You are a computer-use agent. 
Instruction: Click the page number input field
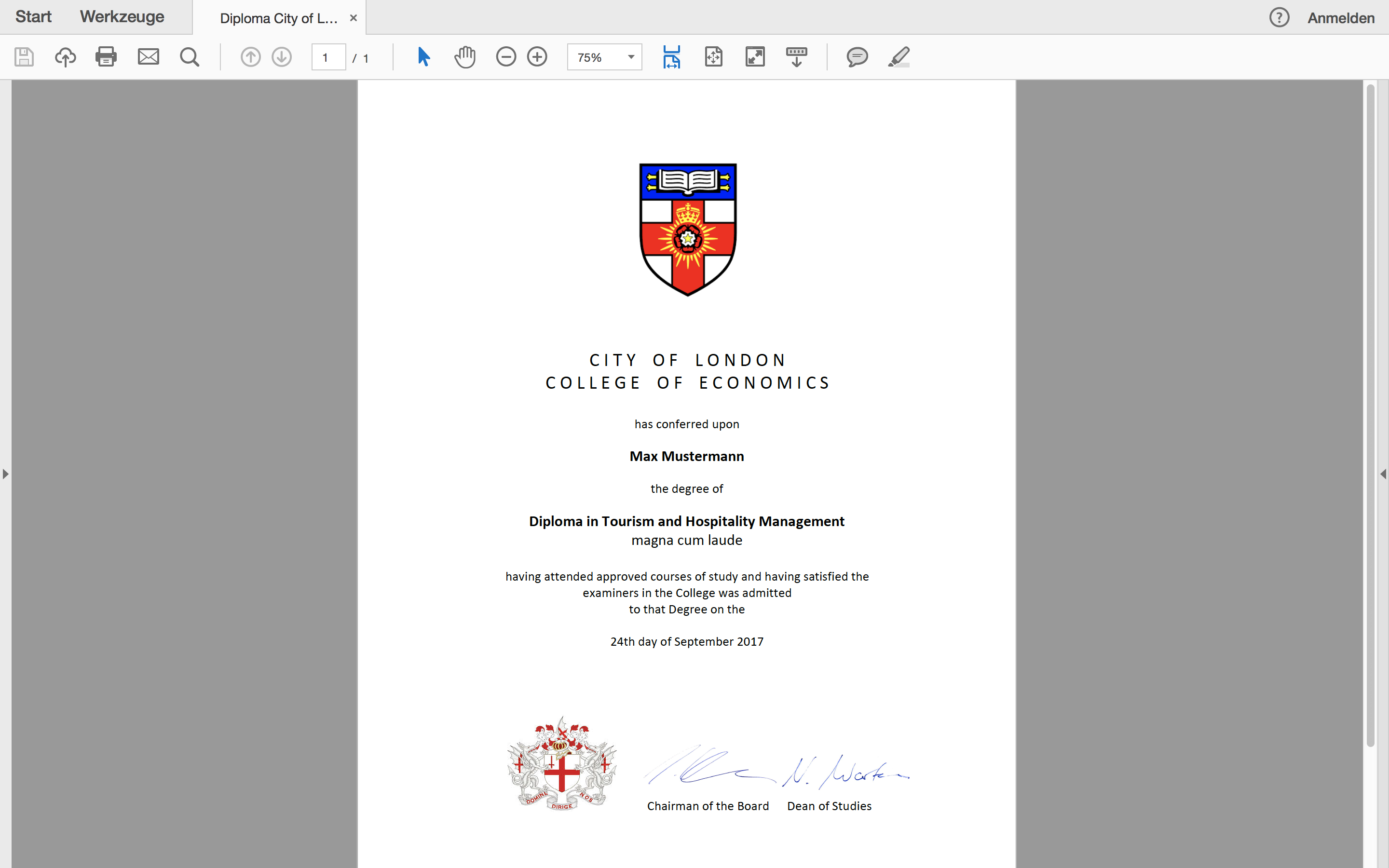(328, 57)
